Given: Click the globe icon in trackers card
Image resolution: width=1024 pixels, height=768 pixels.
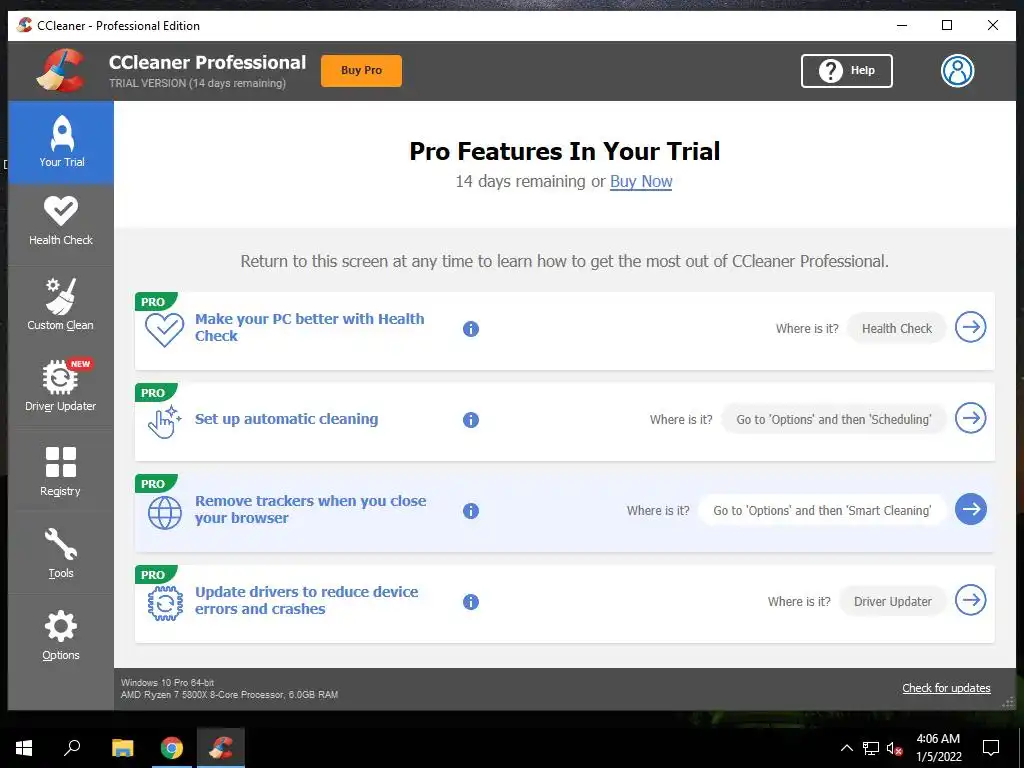Looking at the screenshot, I should [x=165, y=513].
